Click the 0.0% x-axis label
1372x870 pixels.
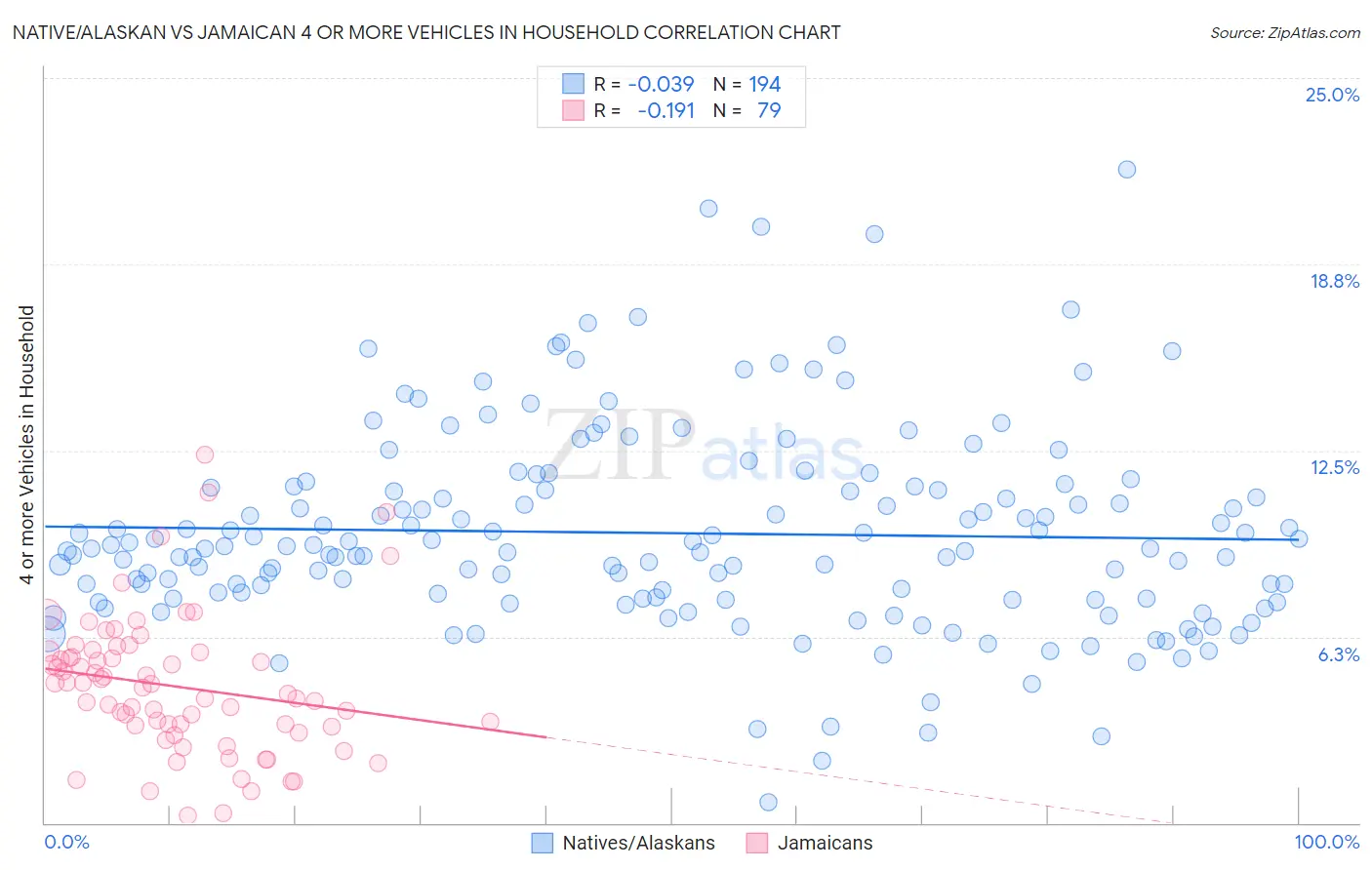pyautogui.click(x=66, y=842)
